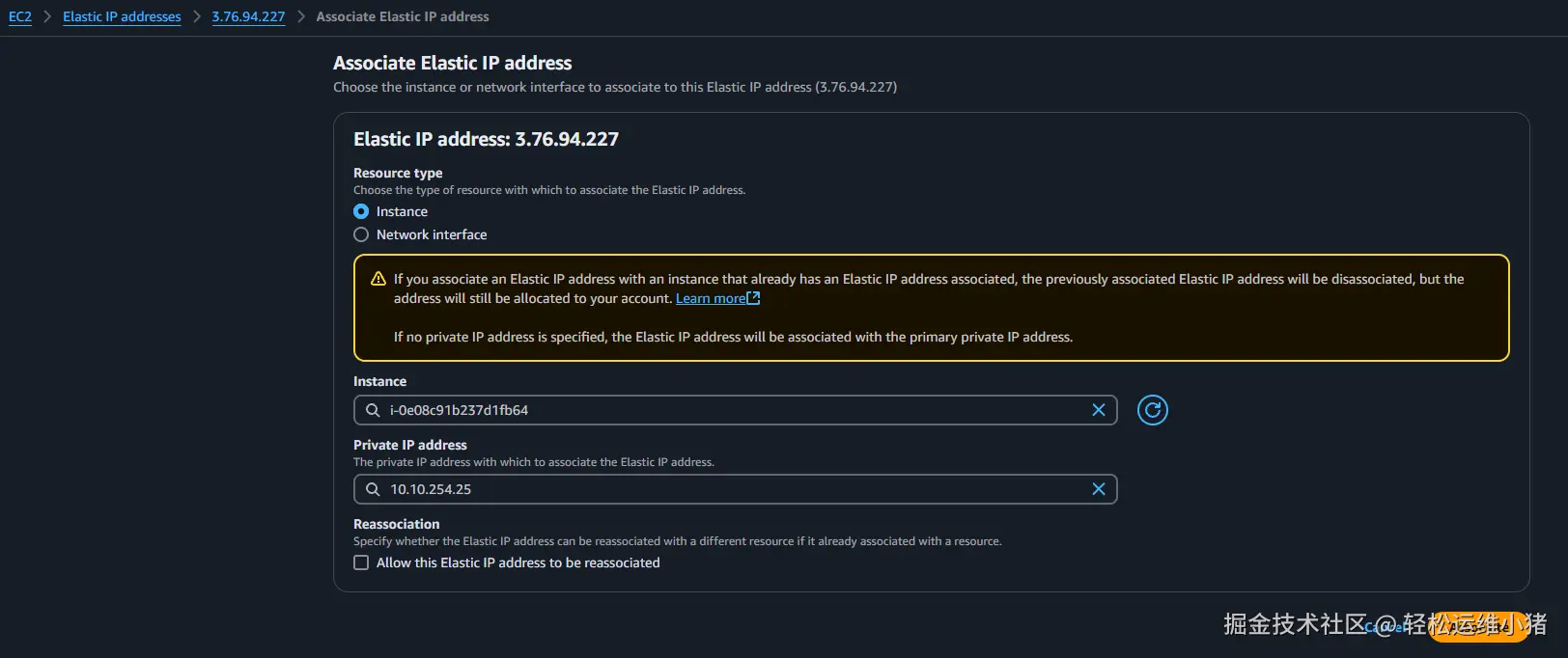Click the external link icon after Learn more
Viewport: 1568px width, 658px height.
point(754,298)
